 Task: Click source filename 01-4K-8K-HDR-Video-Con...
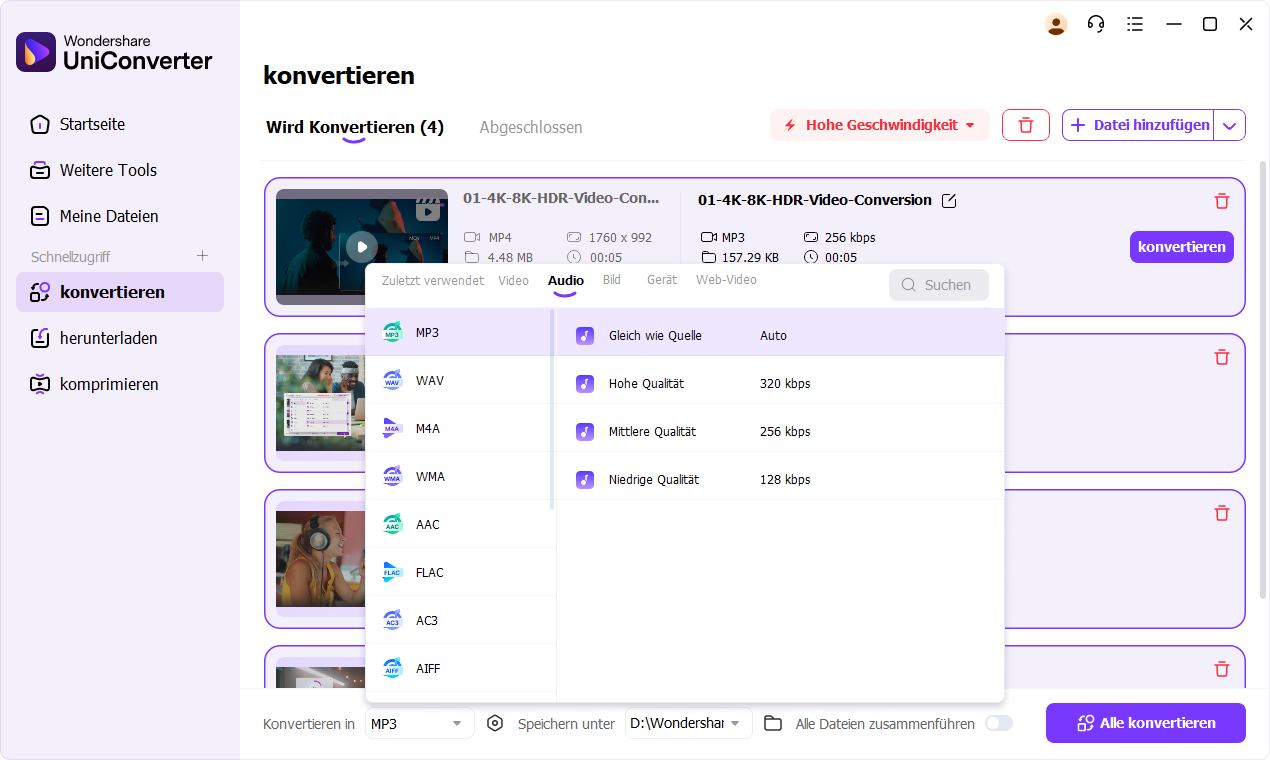point(561,198)
